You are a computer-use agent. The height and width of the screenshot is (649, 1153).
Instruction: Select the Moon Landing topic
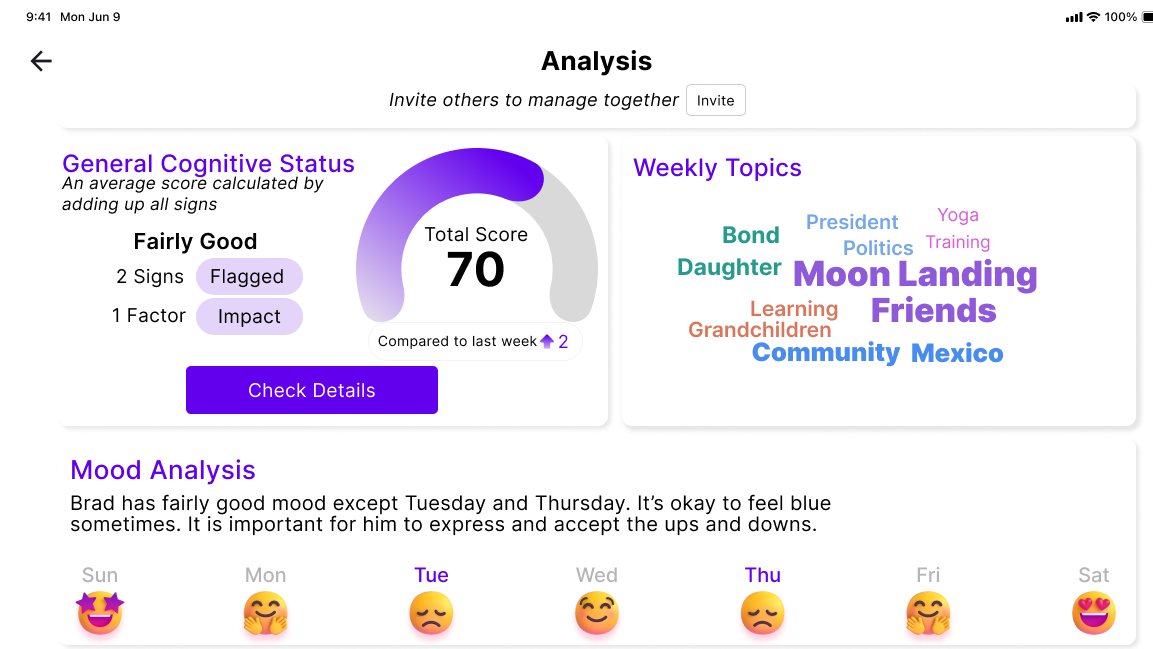coord(915,274)
